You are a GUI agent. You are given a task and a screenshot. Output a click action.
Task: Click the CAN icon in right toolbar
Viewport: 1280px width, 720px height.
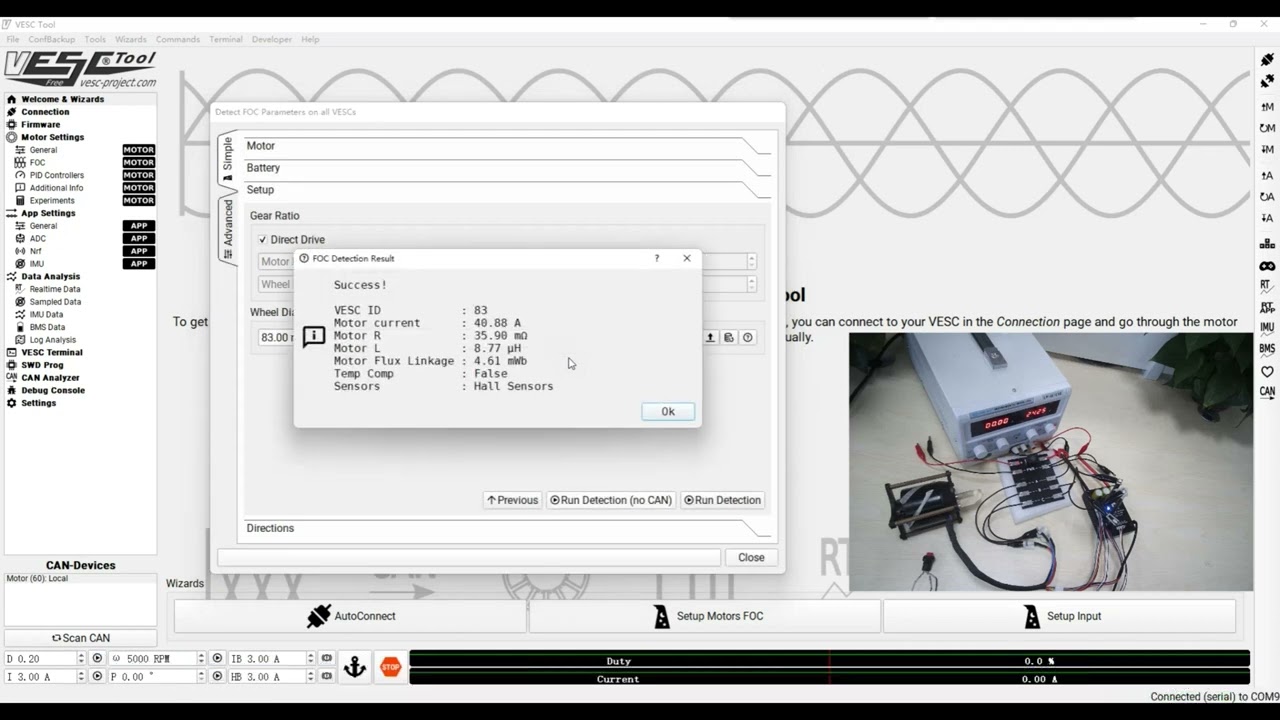(x=1267, y=392)
